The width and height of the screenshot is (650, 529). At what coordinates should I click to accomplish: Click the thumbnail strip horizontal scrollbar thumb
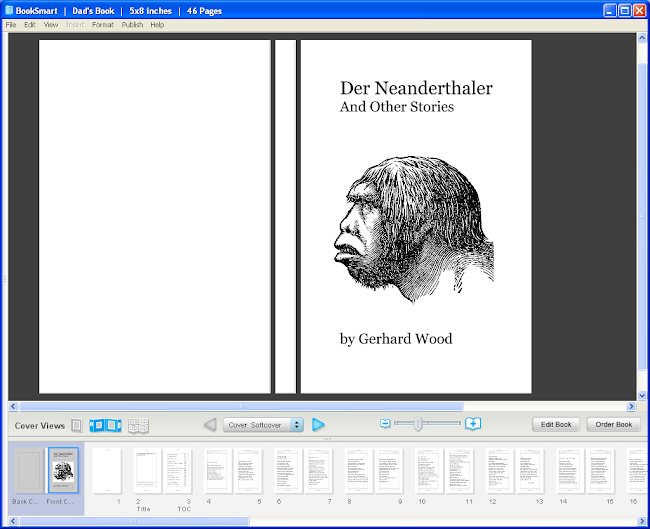[x=134, y=521]
